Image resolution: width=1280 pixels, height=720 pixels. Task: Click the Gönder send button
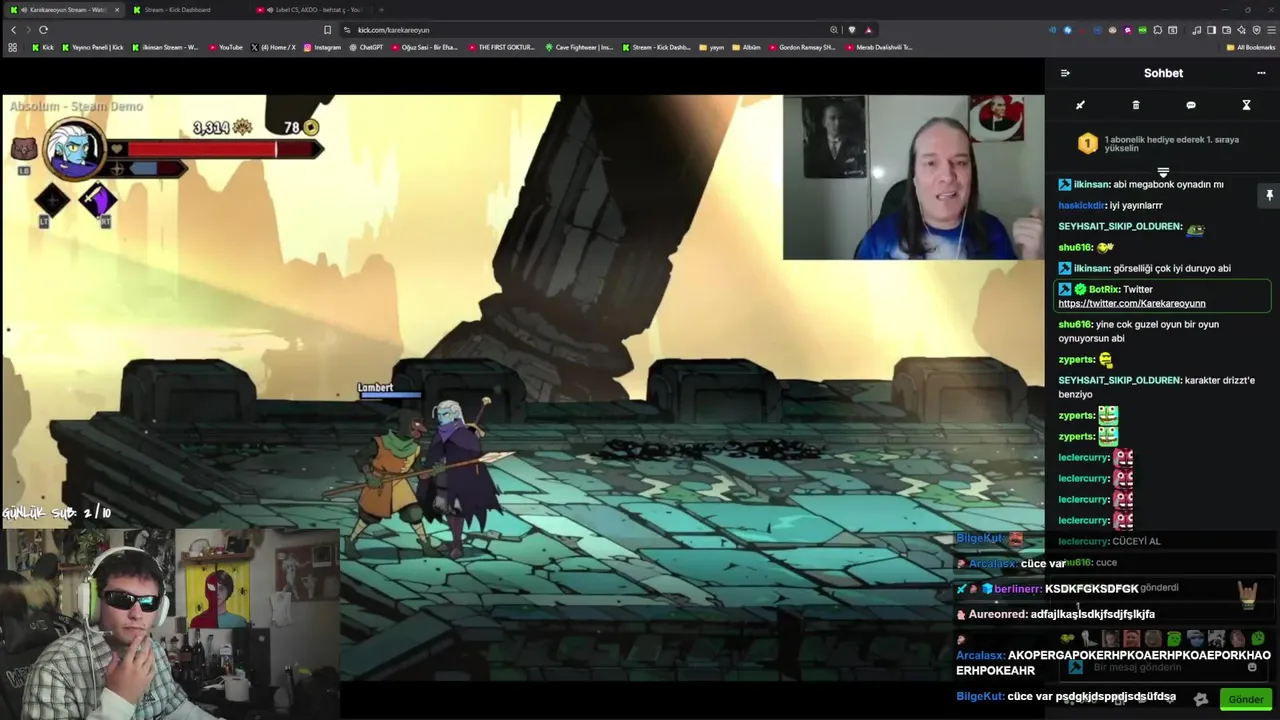(x=1246, y=699)
